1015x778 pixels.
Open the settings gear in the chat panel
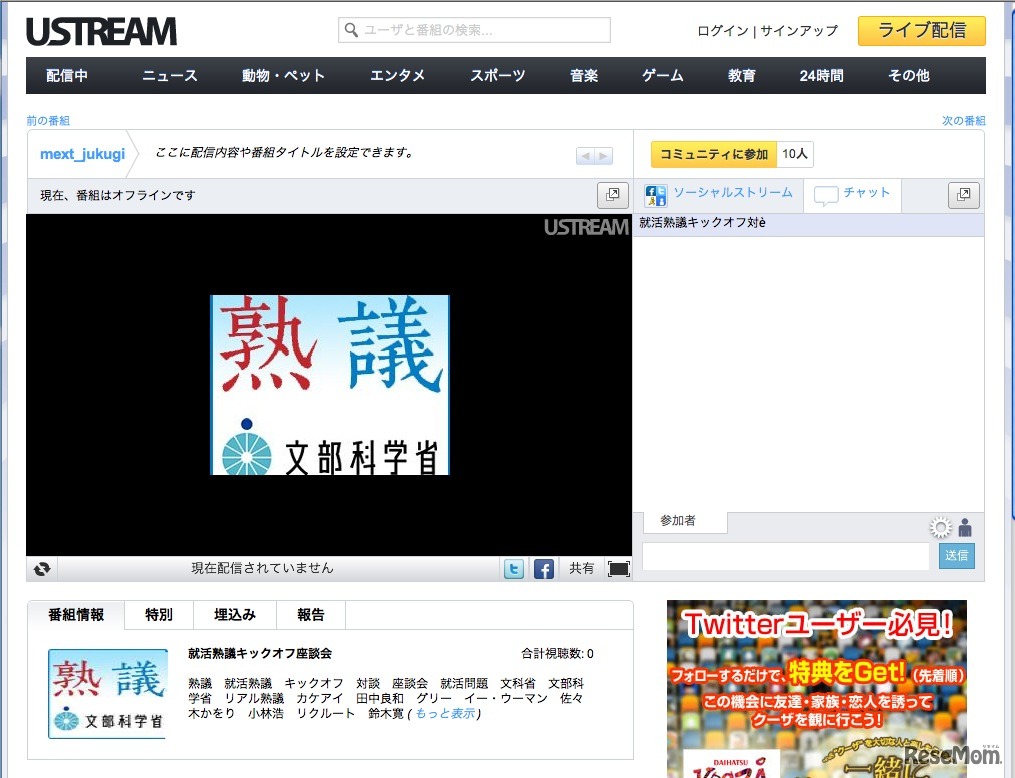pos(940,526)
